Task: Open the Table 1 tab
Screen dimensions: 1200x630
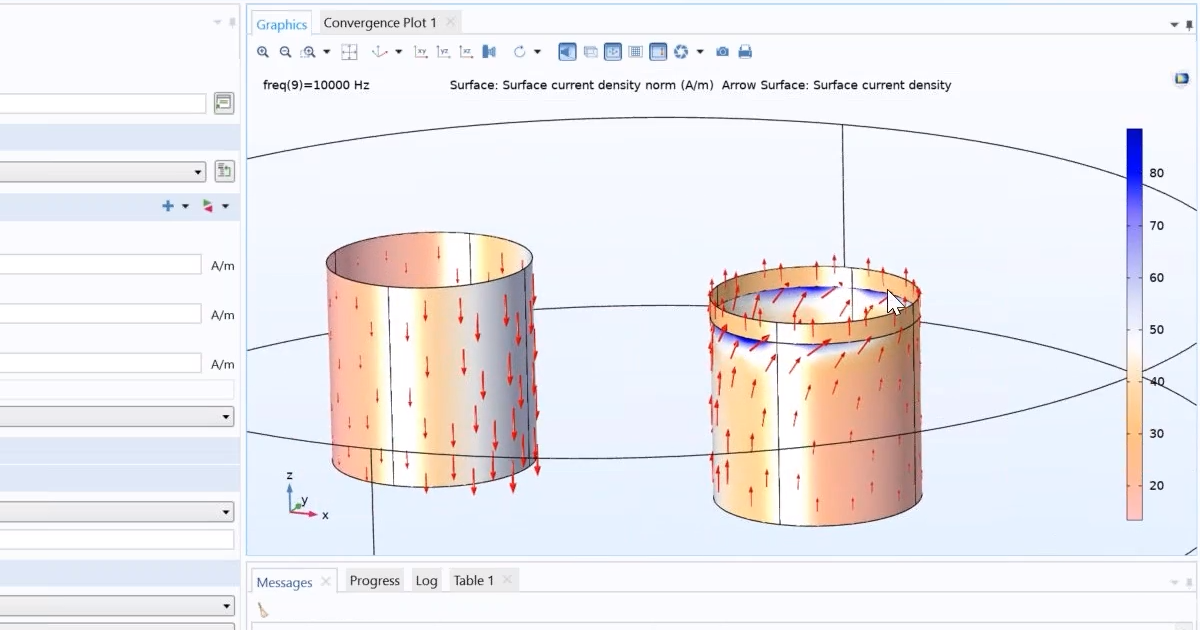Action: tap(474, 580)
